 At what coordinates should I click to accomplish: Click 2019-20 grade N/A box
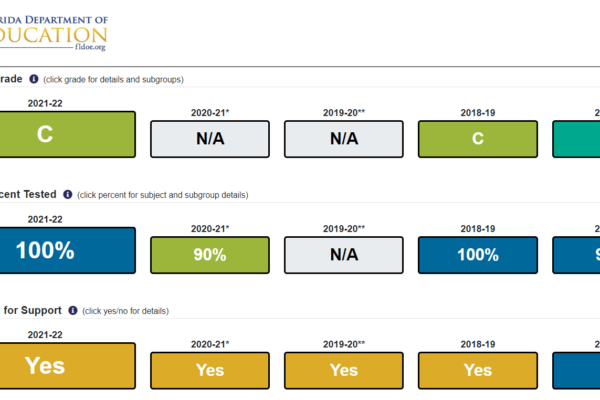tap(344, 139)
